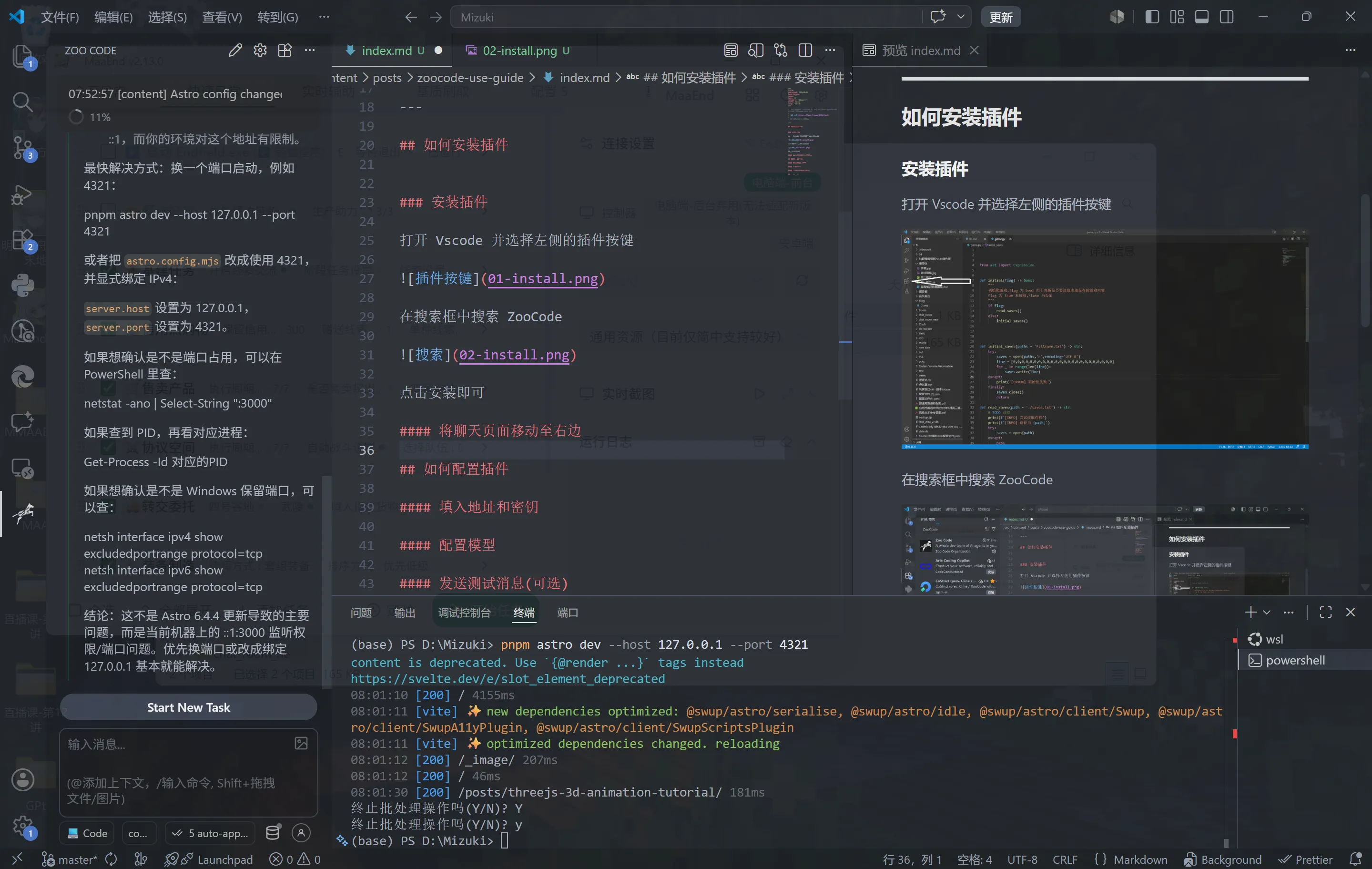The height and width of the screenshot is (869, 1372).
Task: Click the Copilot chat icon in title bar
Action: point(937,17)
